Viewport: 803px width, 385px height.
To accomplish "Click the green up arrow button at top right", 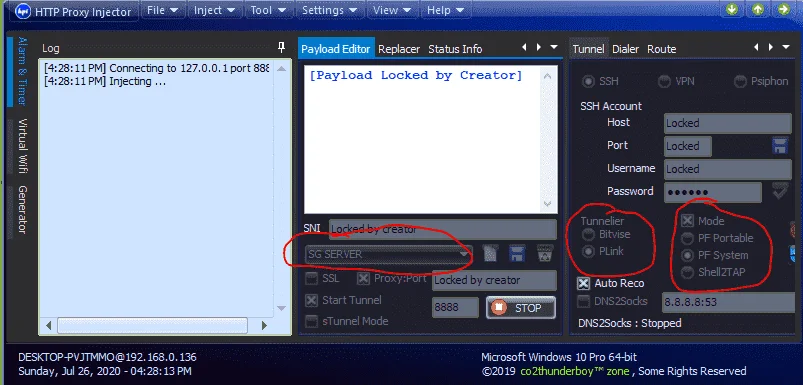I will (758, 9).
